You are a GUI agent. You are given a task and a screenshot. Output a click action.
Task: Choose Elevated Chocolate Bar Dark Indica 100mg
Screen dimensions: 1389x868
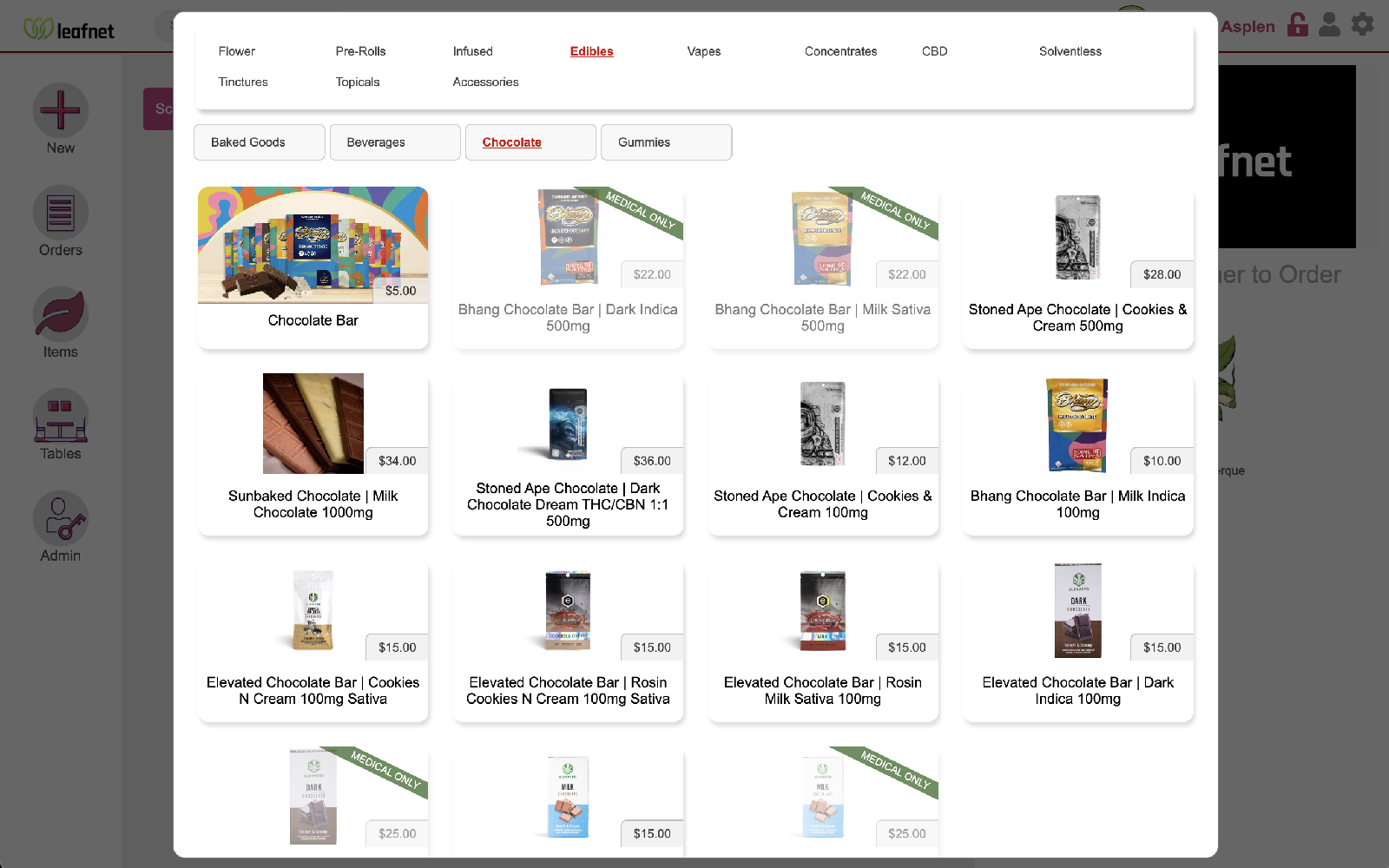(x=1077, y=641)
